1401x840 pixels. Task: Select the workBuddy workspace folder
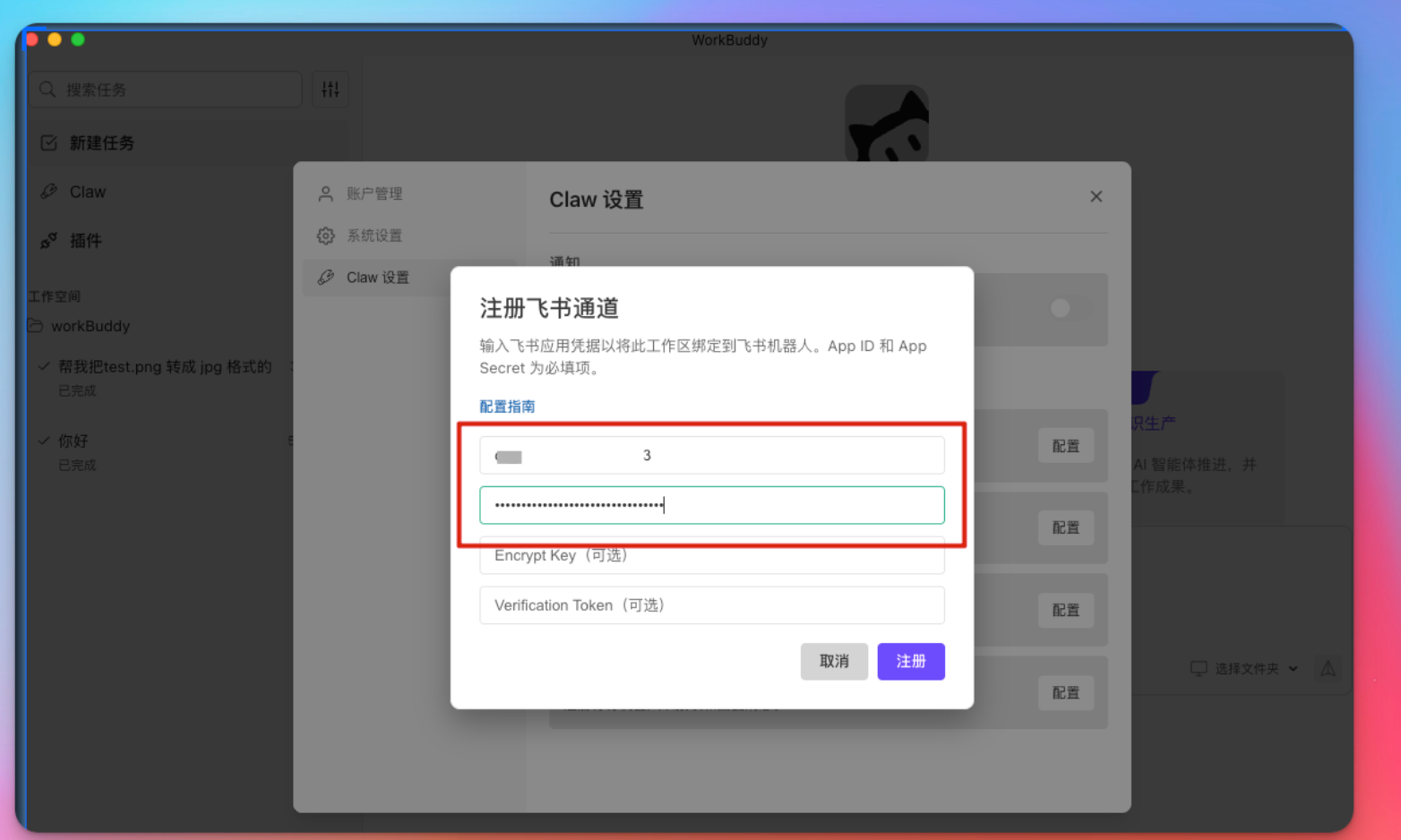[90, 326]
